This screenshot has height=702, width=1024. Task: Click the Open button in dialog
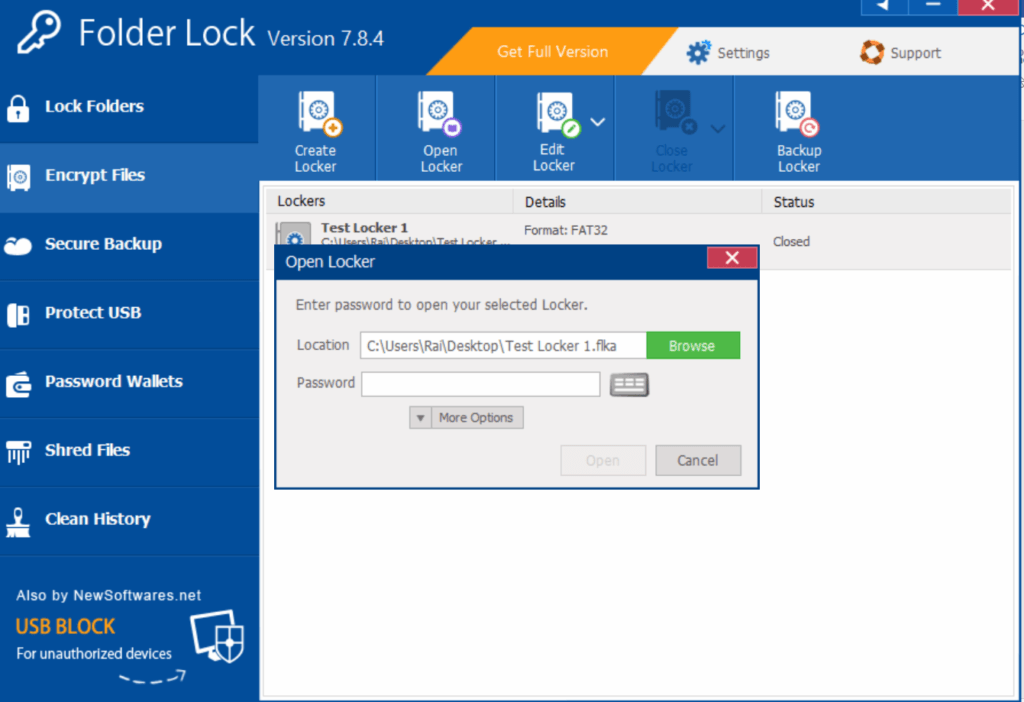pyautogui.click(x=603, y=460)
